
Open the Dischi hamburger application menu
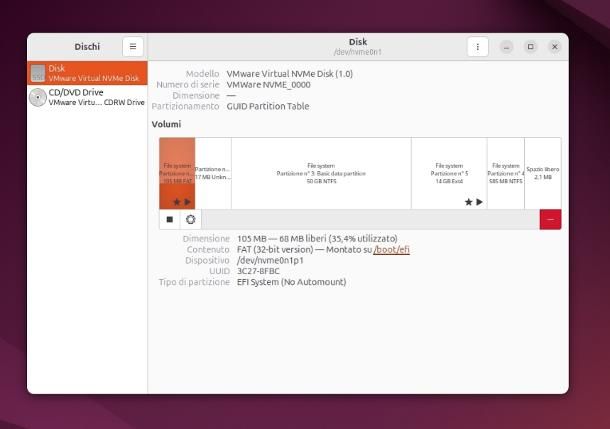[133, 47]
